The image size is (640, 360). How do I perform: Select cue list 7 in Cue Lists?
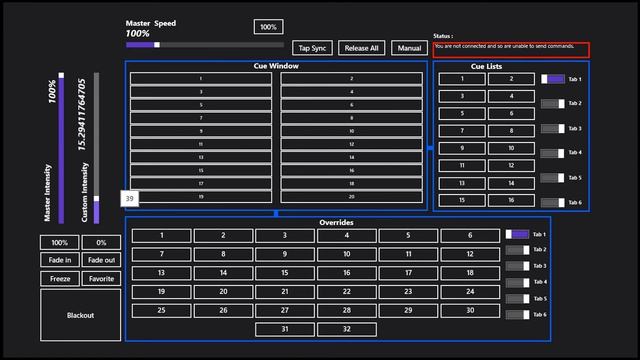[462, 131]
